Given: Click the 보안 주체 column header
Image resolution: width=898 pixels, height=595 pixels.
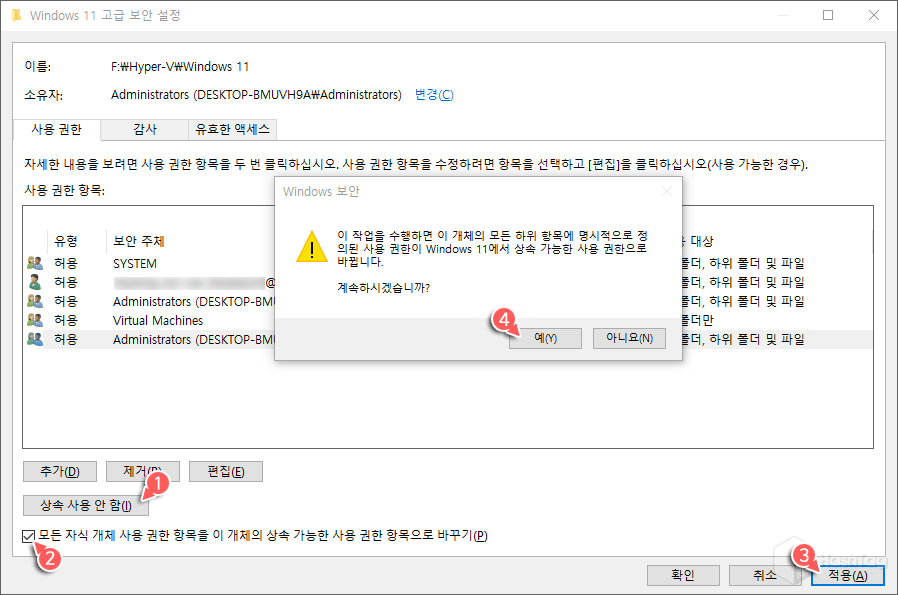Looking at the screenshot, I should 139,241.
